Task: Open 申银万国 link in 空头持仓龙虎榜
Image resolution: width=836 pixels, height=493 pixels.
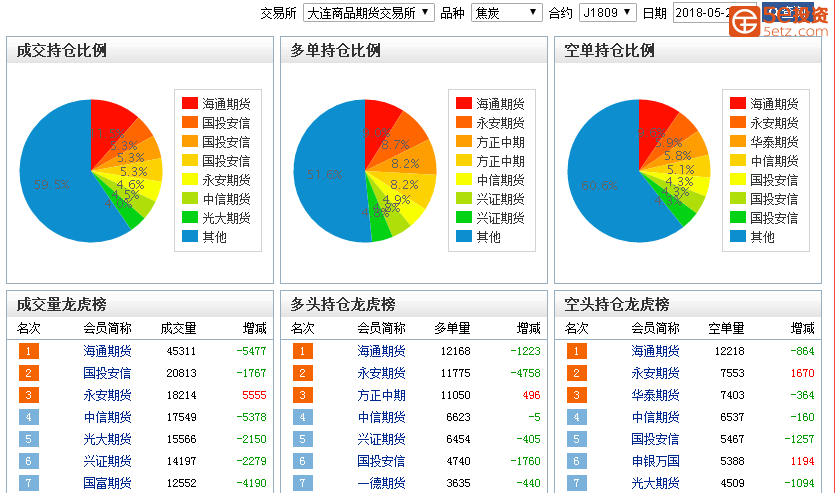Action: pyautogui.click(x=655, y=461)
